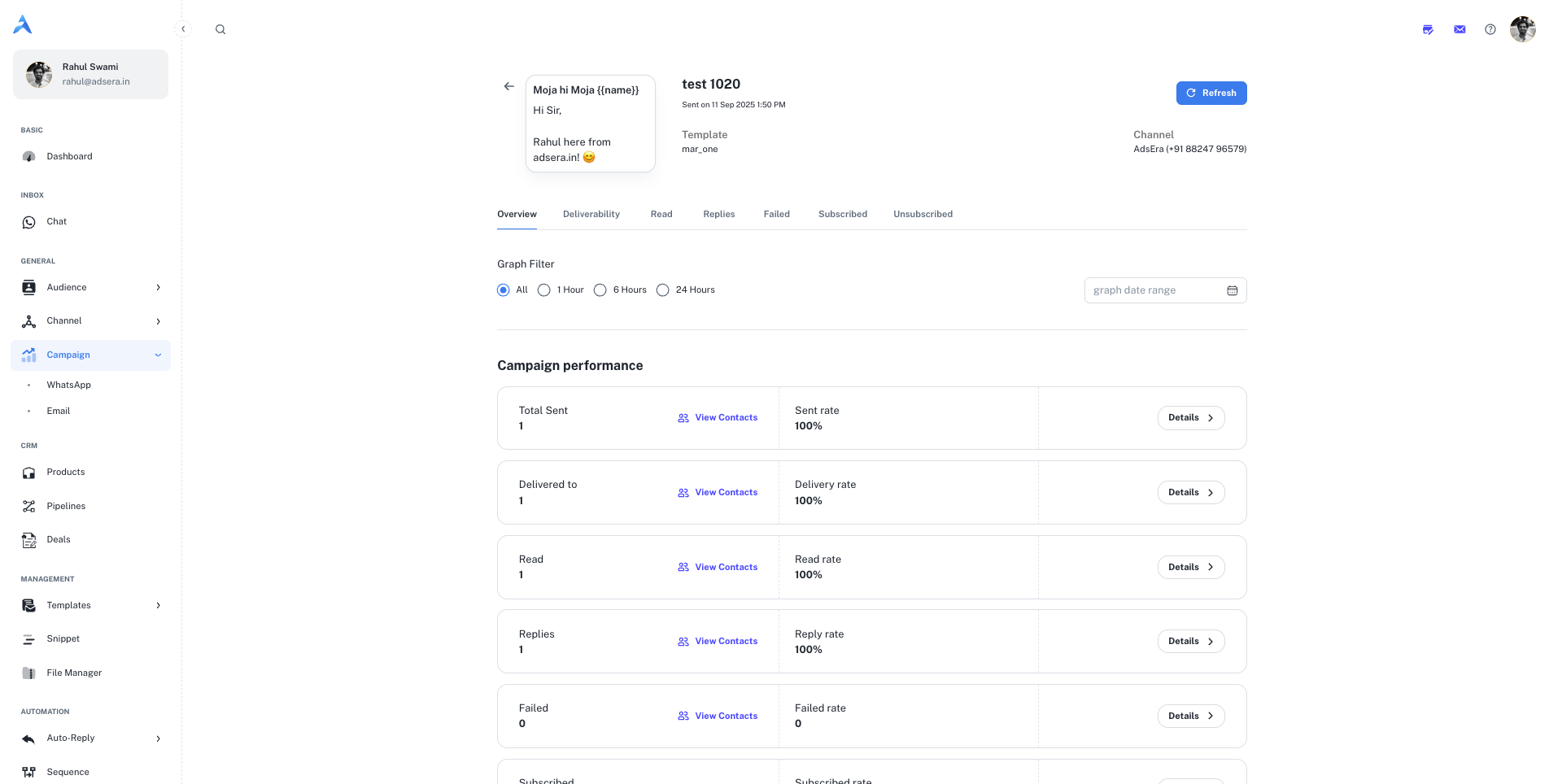Select the 24 Hours graph filter
This screenshot has width=1562, height=784.
pyautogui.click(x=663, y=290)
